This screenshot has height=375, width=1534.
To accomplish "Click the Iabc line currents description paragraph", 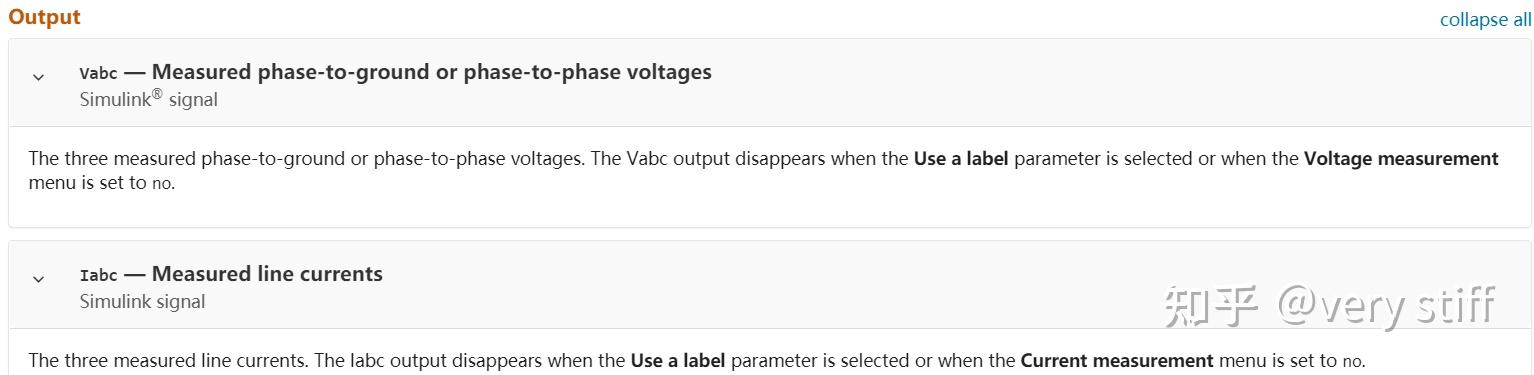I will (x=696, y=360).
